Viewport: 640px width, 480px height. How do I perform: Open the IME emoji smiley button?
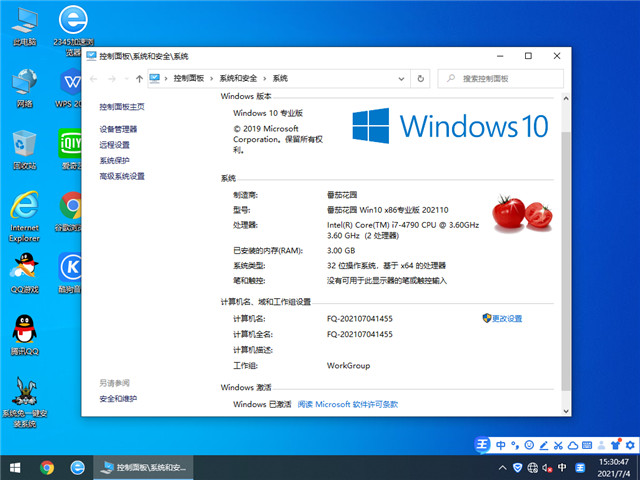pos(529,445)
